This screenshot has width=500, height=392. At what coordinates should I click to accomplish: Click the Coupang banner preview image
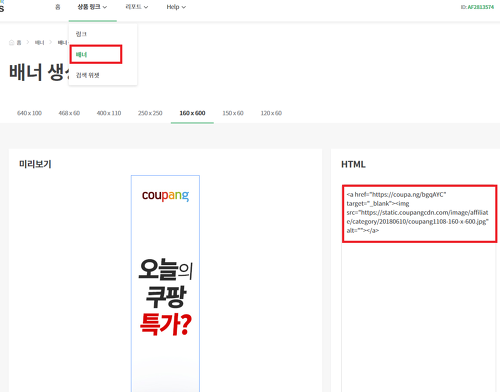(165, 283)
